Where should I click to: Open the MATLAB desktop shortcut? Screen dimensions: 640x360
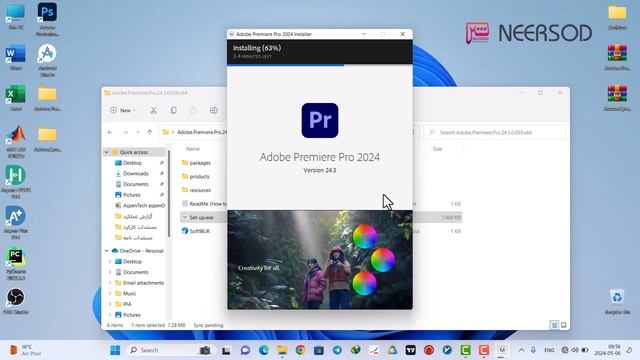16,142
